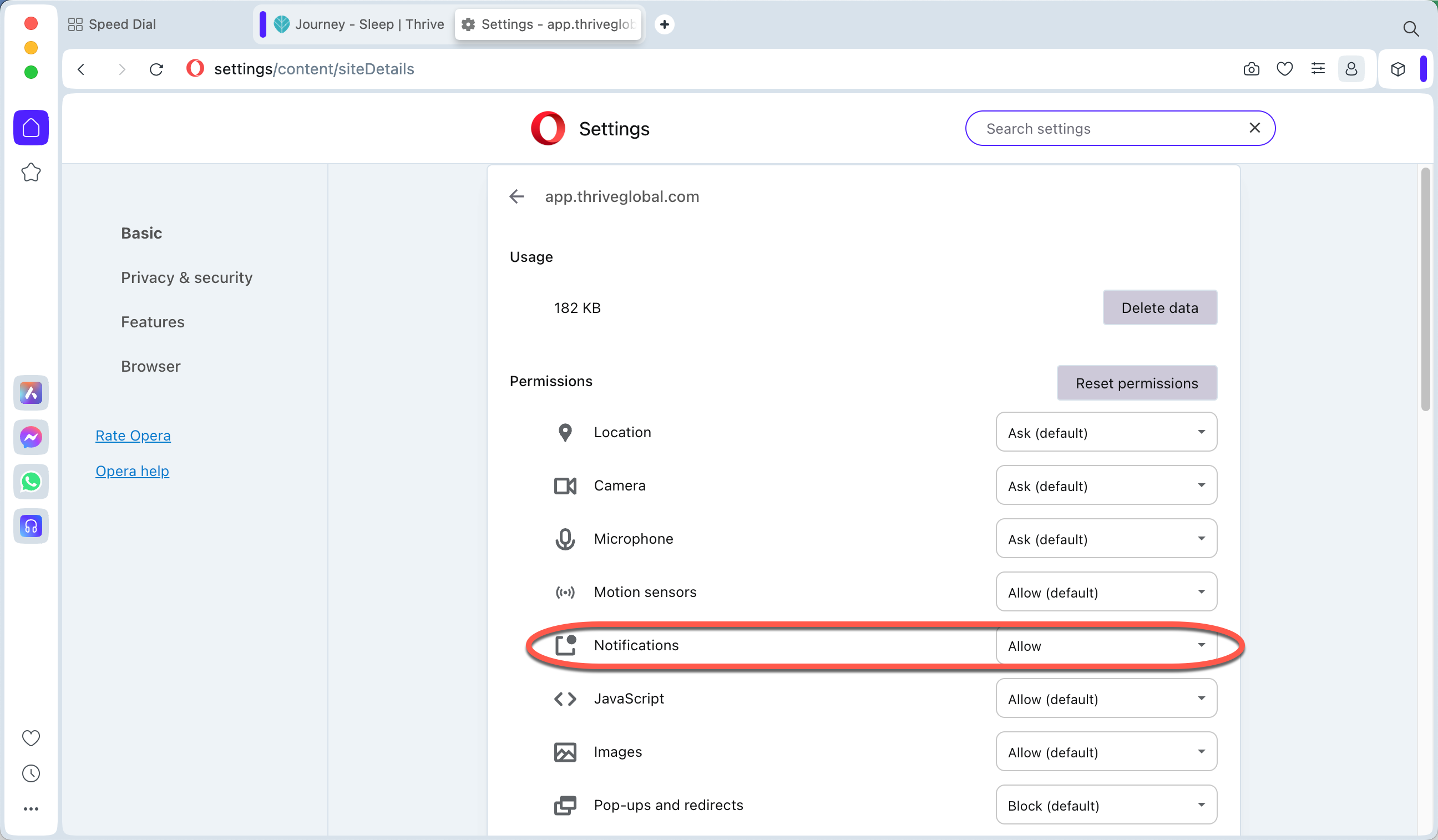1438x840 pixels.
Task: Click the Pop-ups and redirects icon
Action: (x=565, y=805)
